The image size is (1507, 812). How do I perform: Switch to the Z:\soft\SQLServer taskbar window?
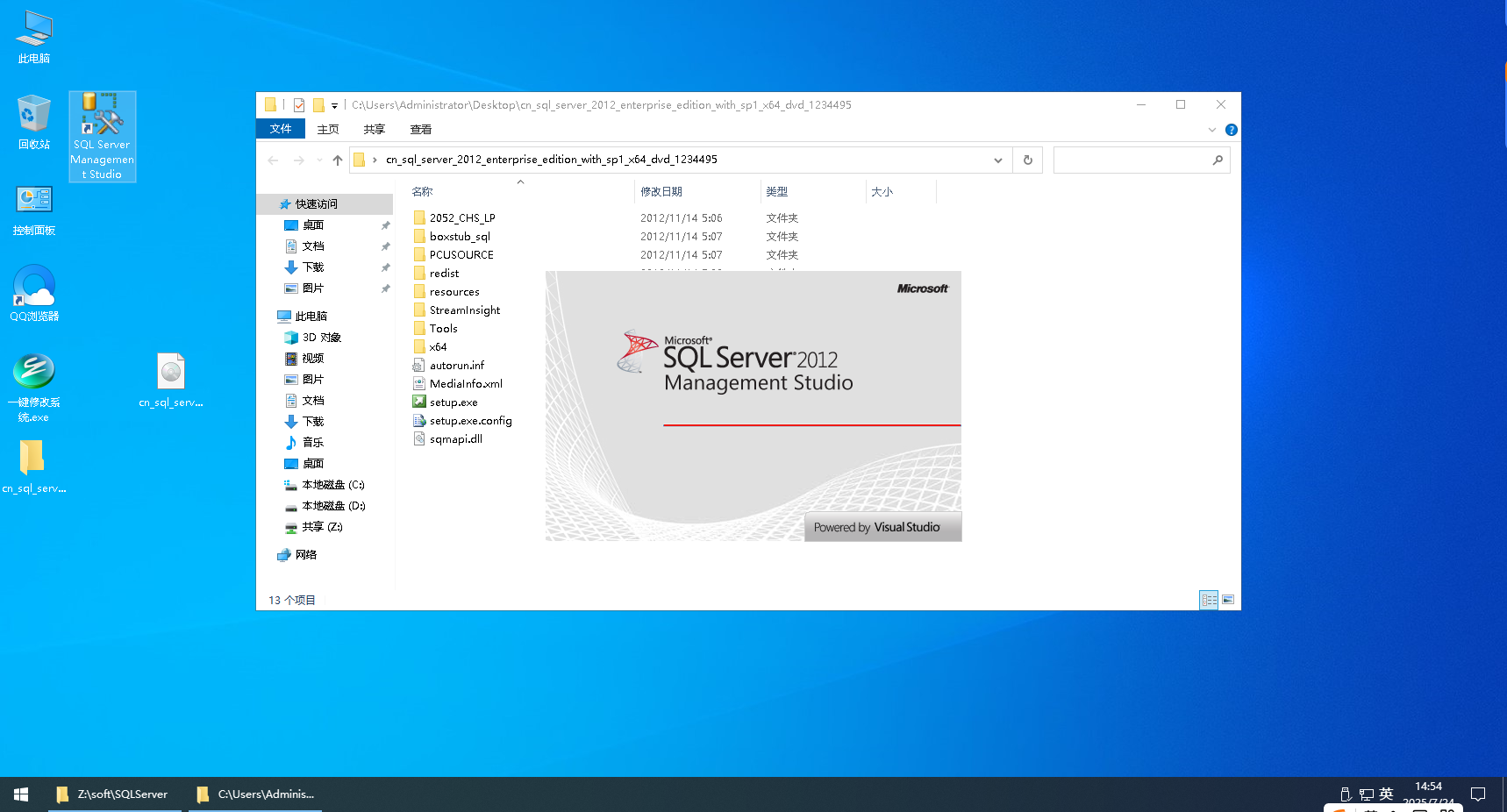[x=114, y=794]
